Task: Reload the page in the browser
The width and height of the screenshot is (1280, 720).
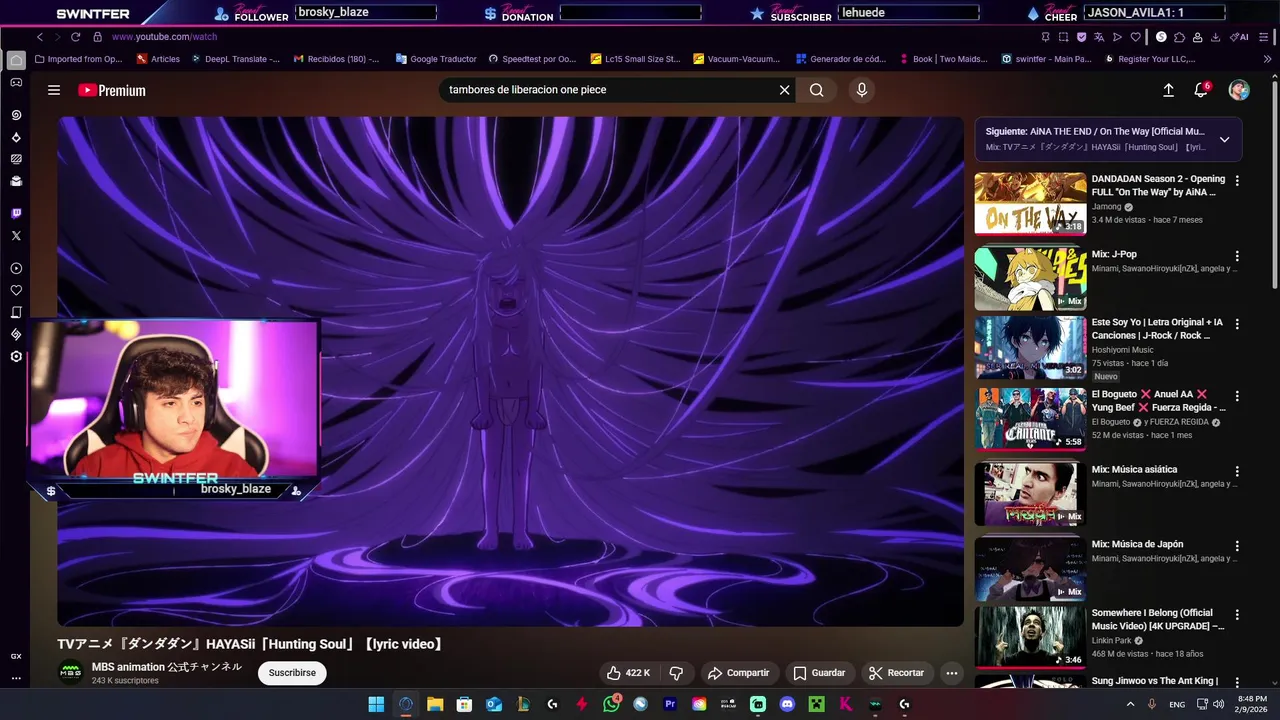Action: tap(75, 37)
